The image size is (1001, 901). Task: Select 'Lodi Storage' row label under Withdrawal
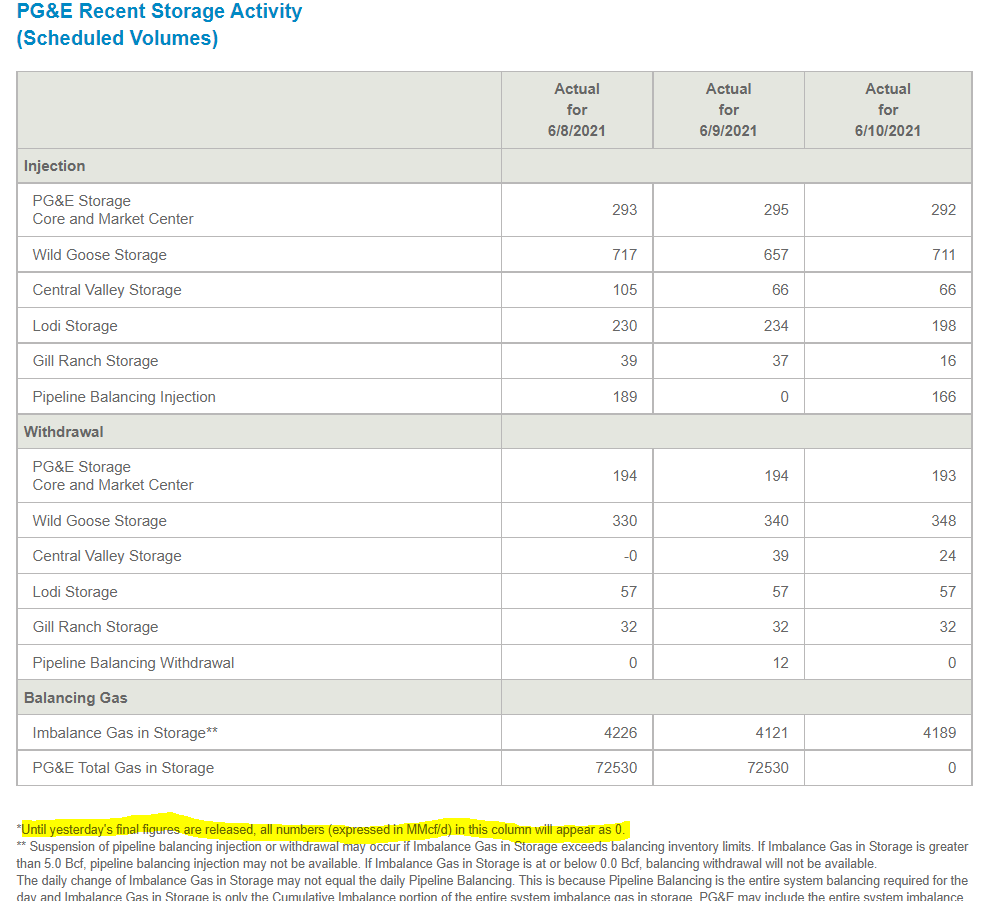[x=75, y=592]
